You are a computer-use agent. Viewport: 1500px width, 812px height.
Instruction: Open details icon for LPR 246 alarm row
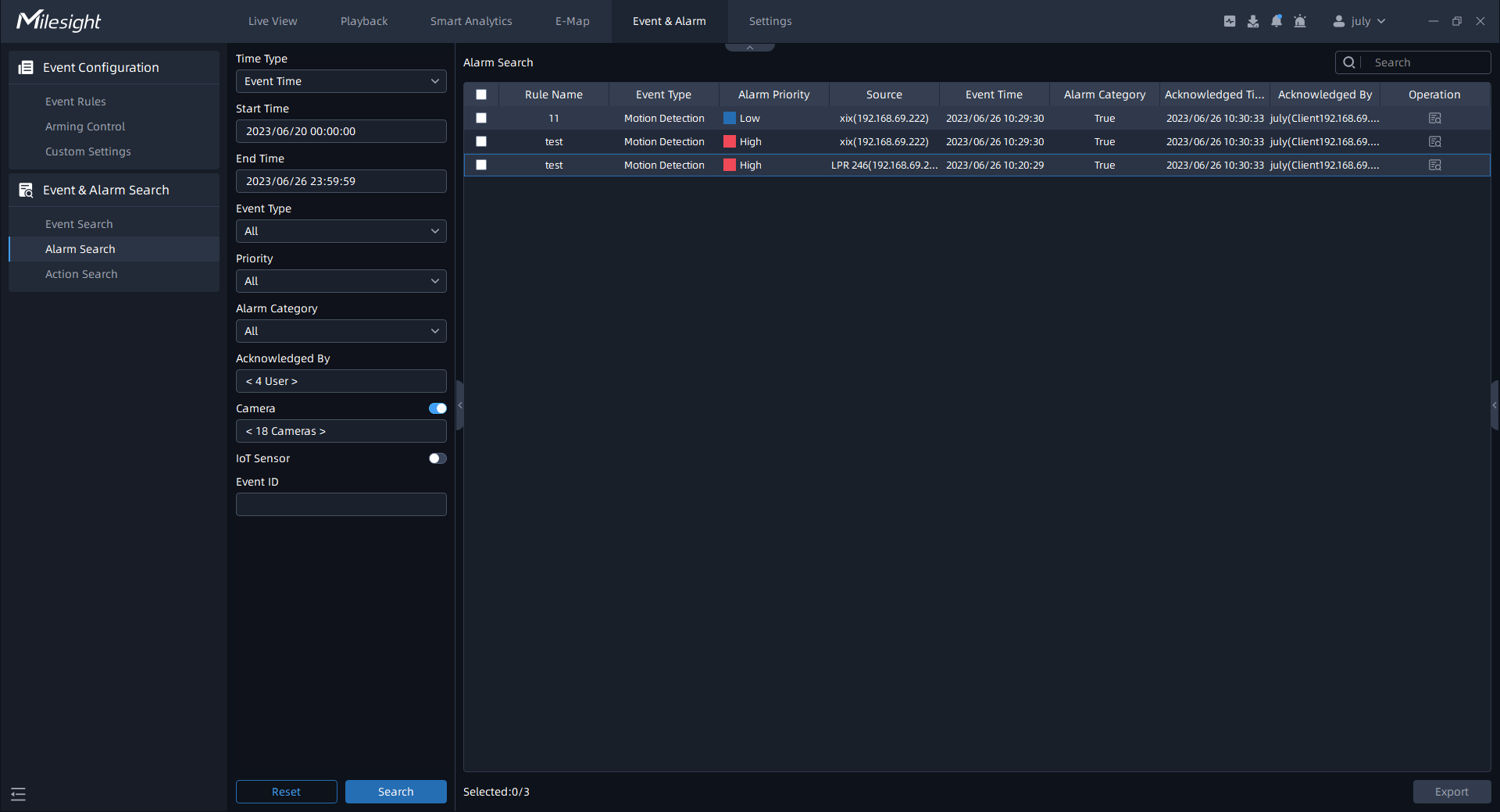pos(1434,166)
